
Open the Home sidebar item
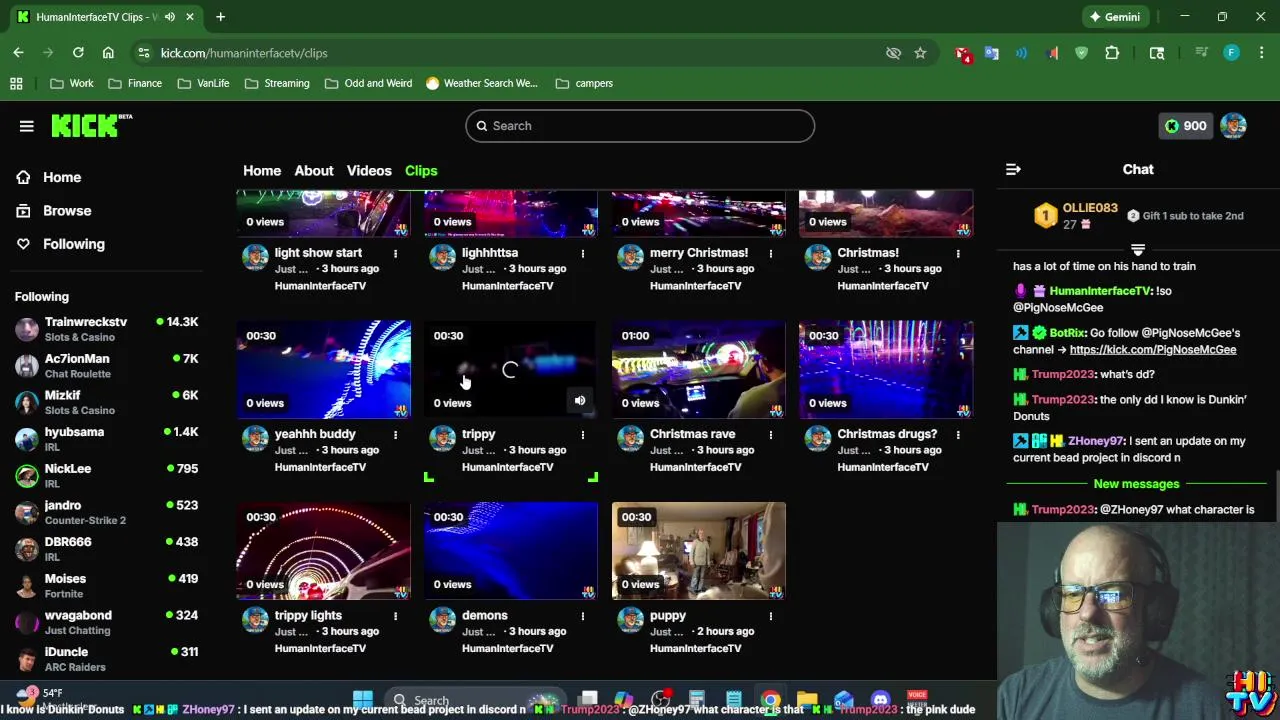62,177
